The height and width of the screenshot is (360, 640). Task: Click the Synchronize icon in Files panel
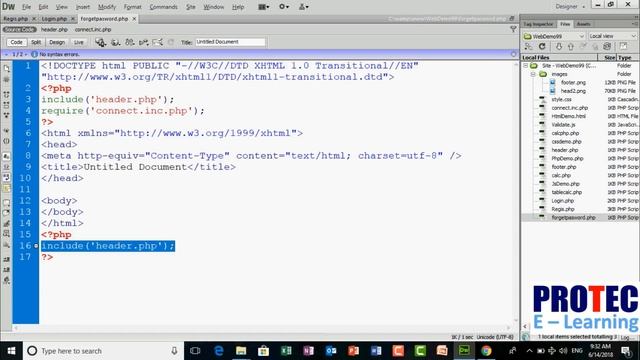click(x=607, y=47)
